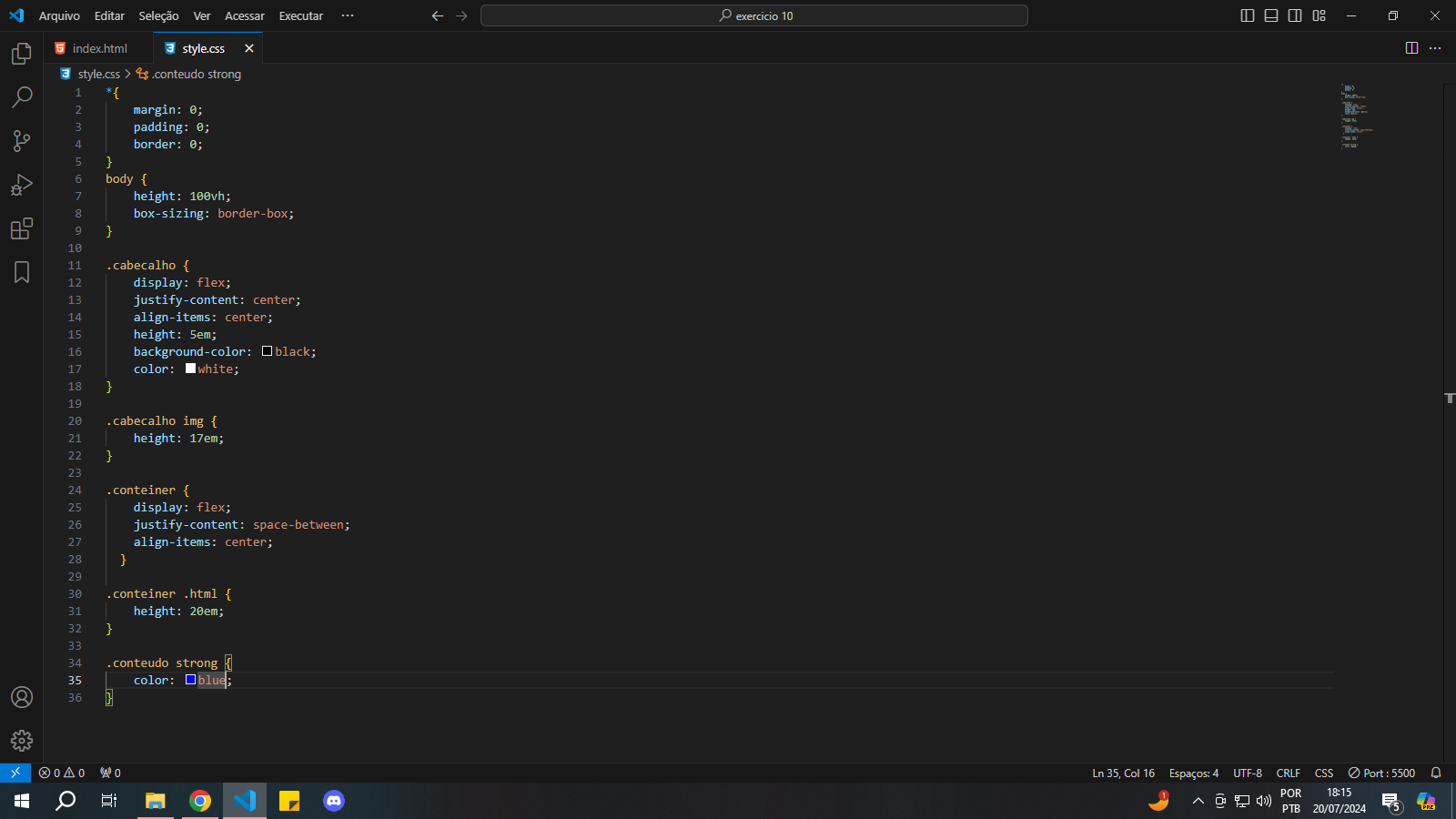Screen dimensions: 1456x819
Task: Open the Extensions view
Action: click(22, 228)
